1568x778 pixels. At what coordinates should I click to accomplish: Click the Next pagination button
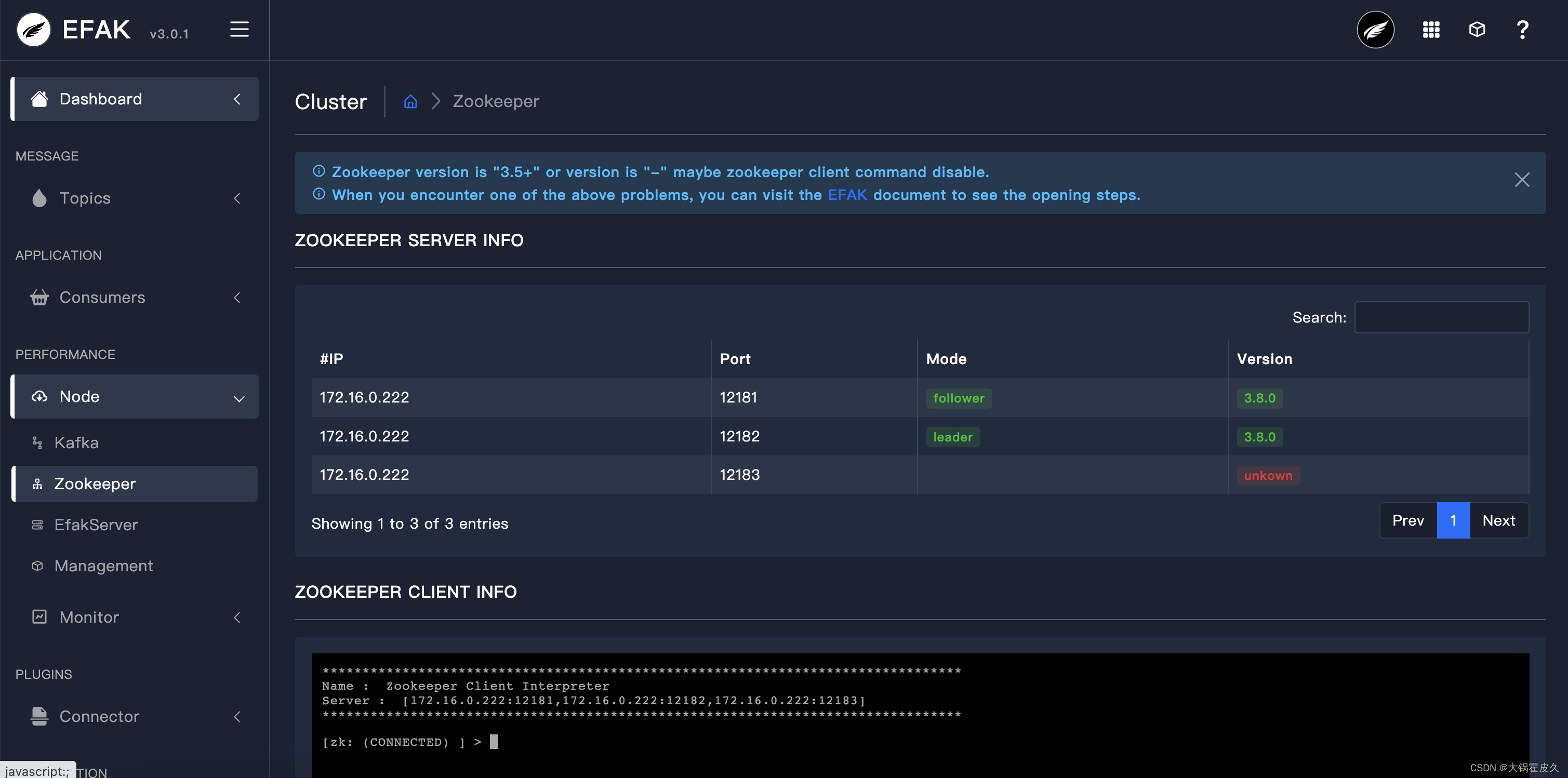[x=1498, y=521]
